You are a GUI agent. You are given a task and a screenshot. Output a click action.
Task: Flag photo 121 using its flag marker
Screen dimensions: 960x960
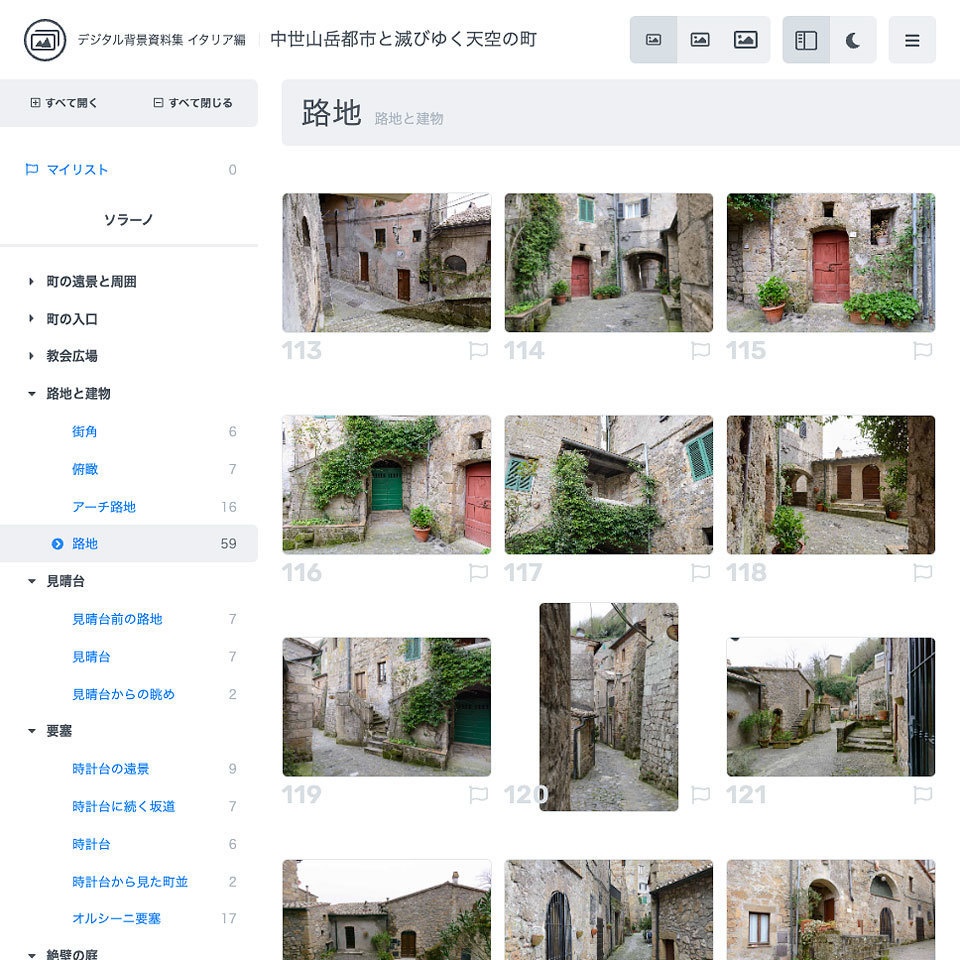click(x=922, y=794)
